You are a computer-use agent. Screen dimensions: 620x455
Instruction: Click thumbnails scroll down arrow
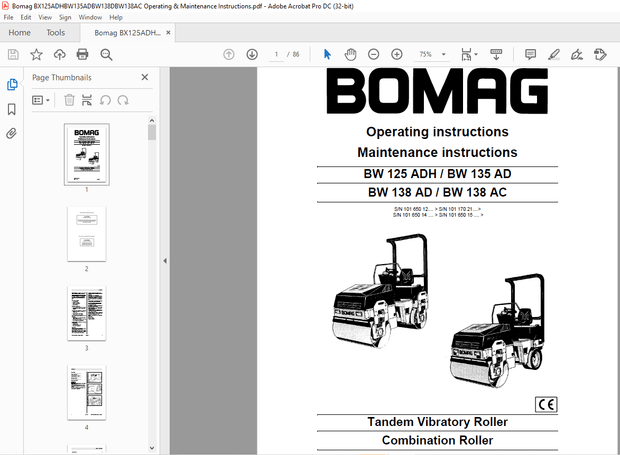click(152, 448)
